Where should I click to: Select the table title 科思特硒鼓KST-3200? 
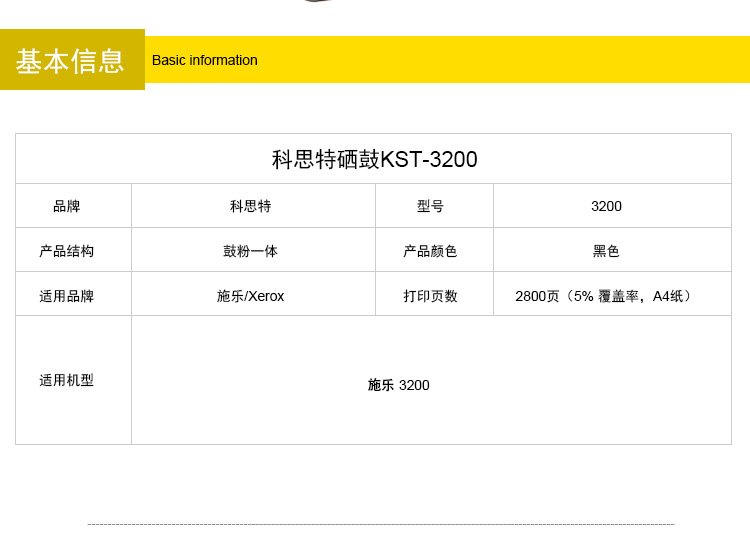coord(374,159)
